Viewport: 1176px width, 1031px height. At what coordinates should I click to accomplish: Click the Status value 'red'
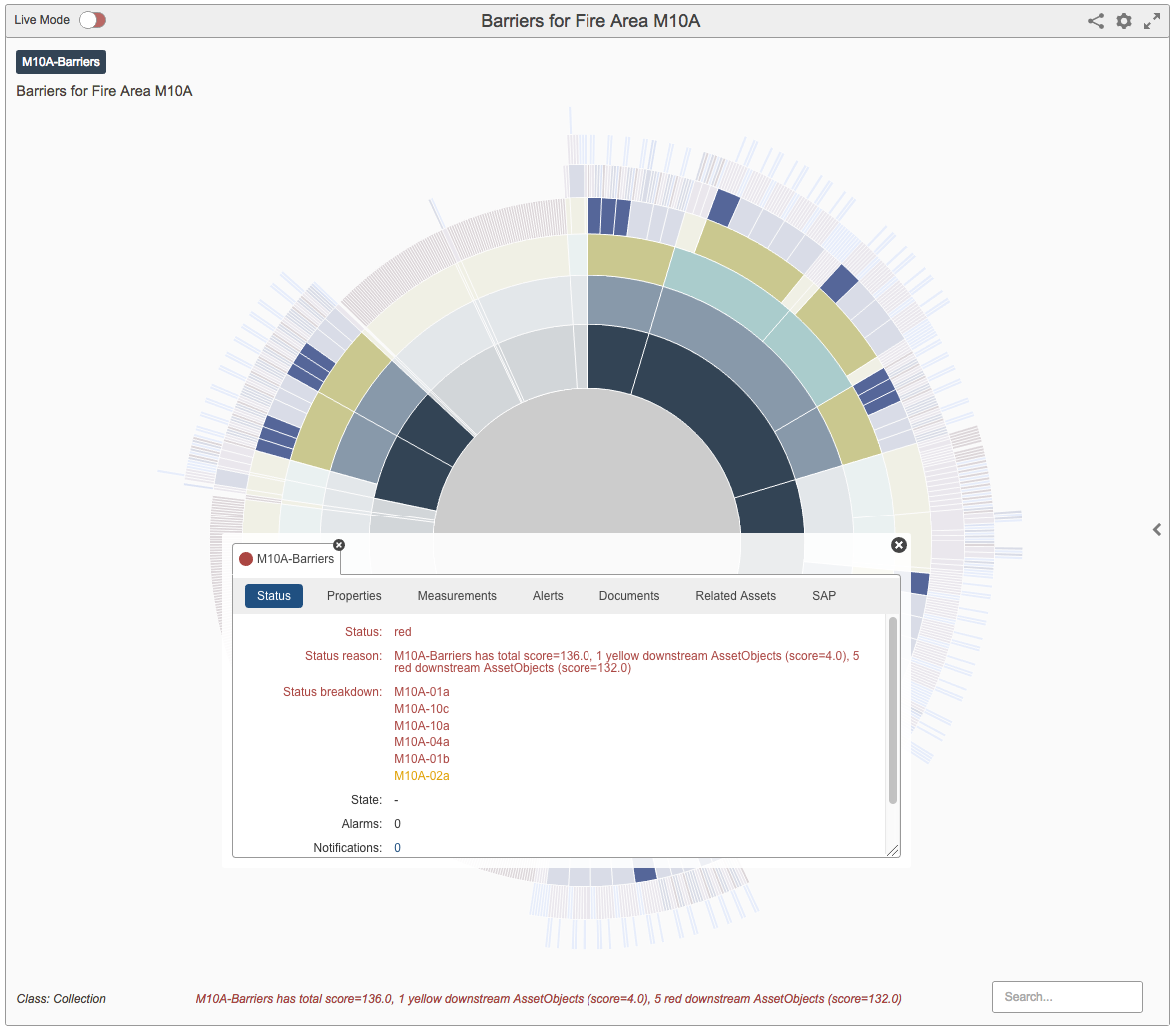(x=403, y=632)
